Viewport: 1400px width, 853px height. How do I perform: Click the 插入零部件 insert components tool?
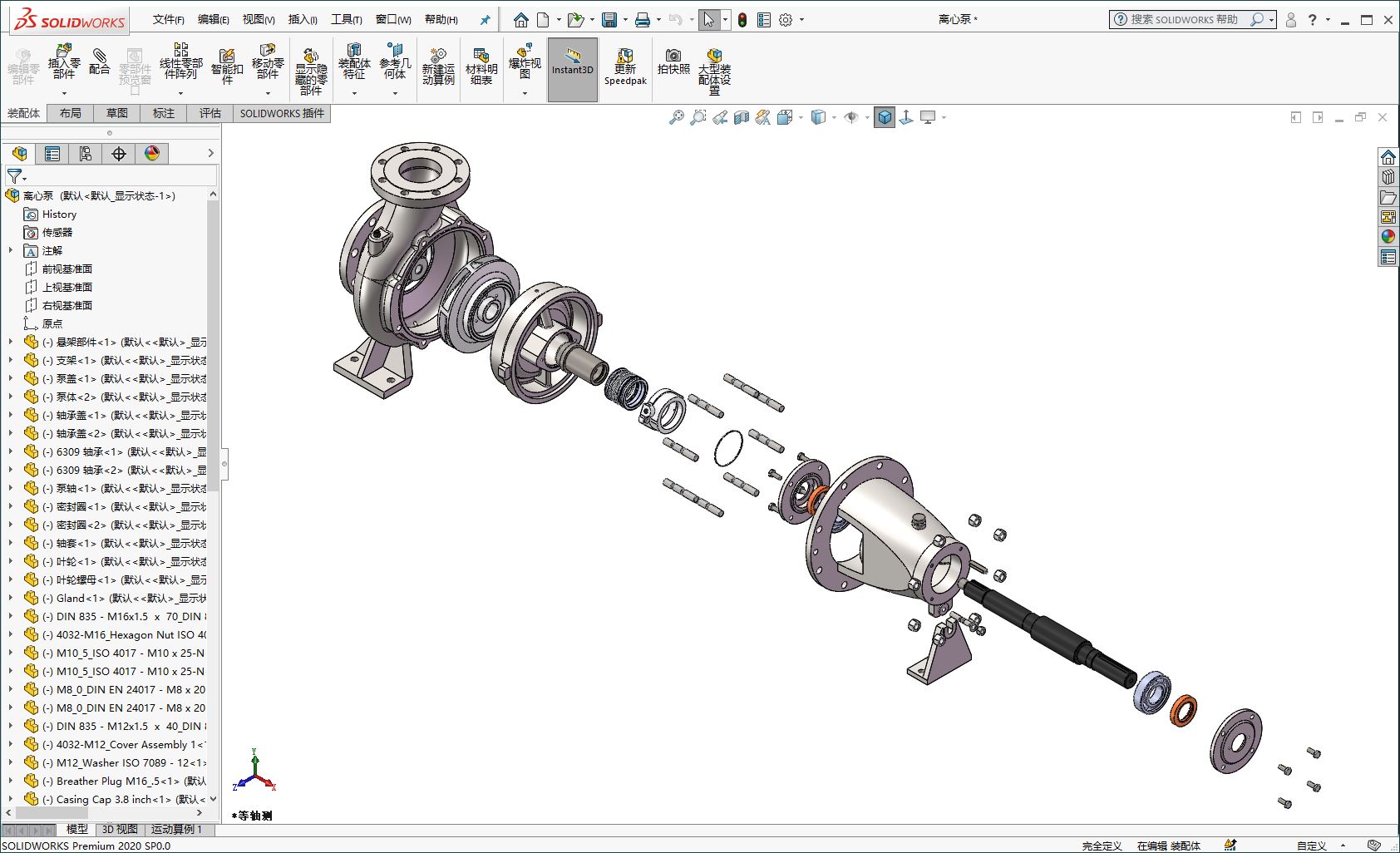pyautogui.click(x=64, y=62)
